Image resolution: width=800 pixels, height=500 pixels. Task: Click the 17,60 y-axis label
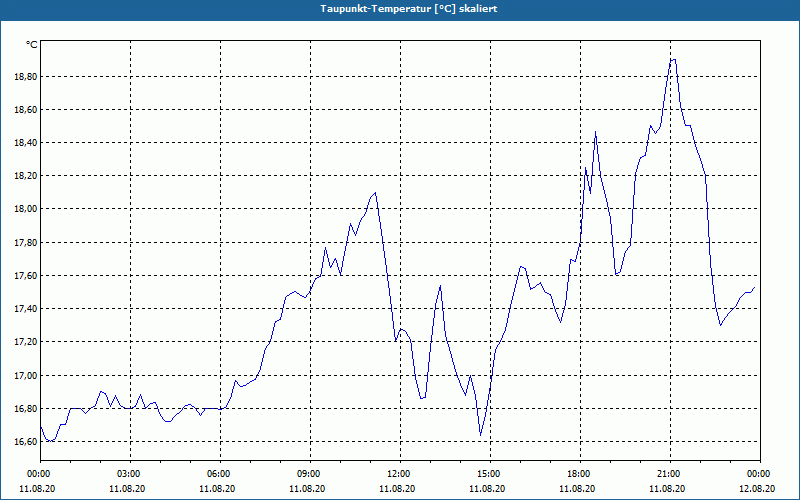(x=24, y=276)
